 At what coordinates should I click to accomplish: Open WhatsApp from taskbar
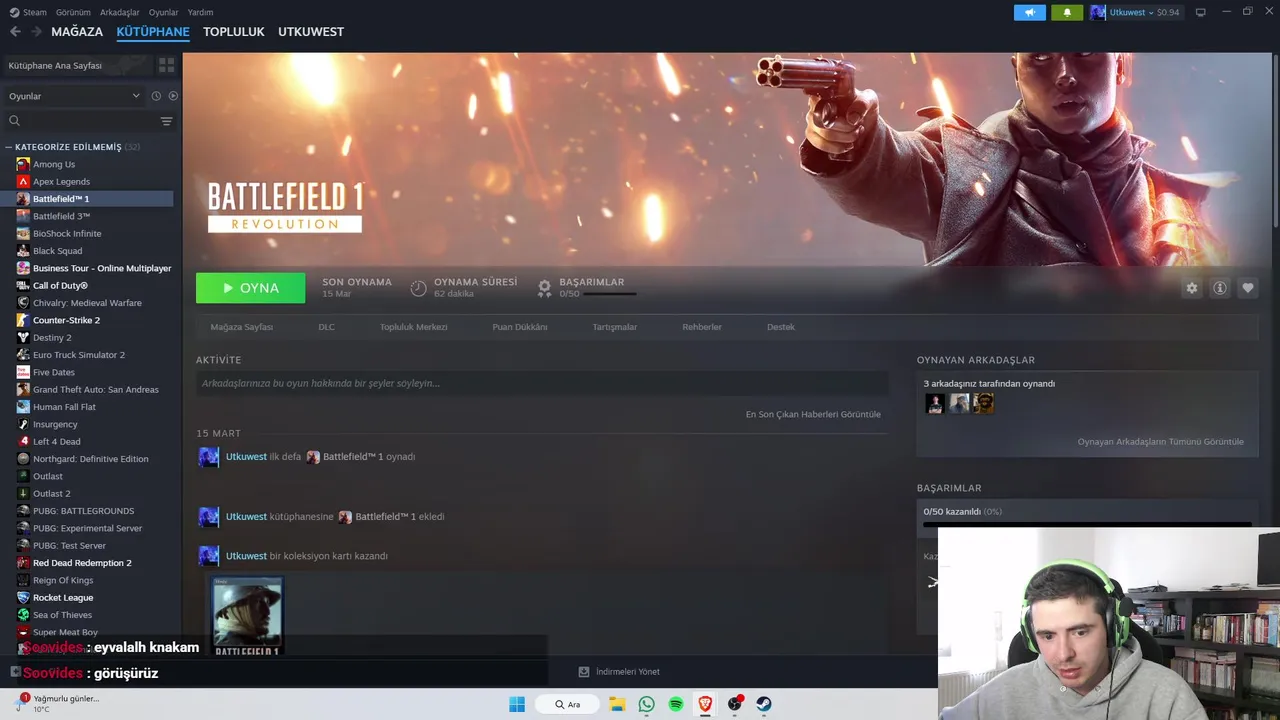coord(646,704)
